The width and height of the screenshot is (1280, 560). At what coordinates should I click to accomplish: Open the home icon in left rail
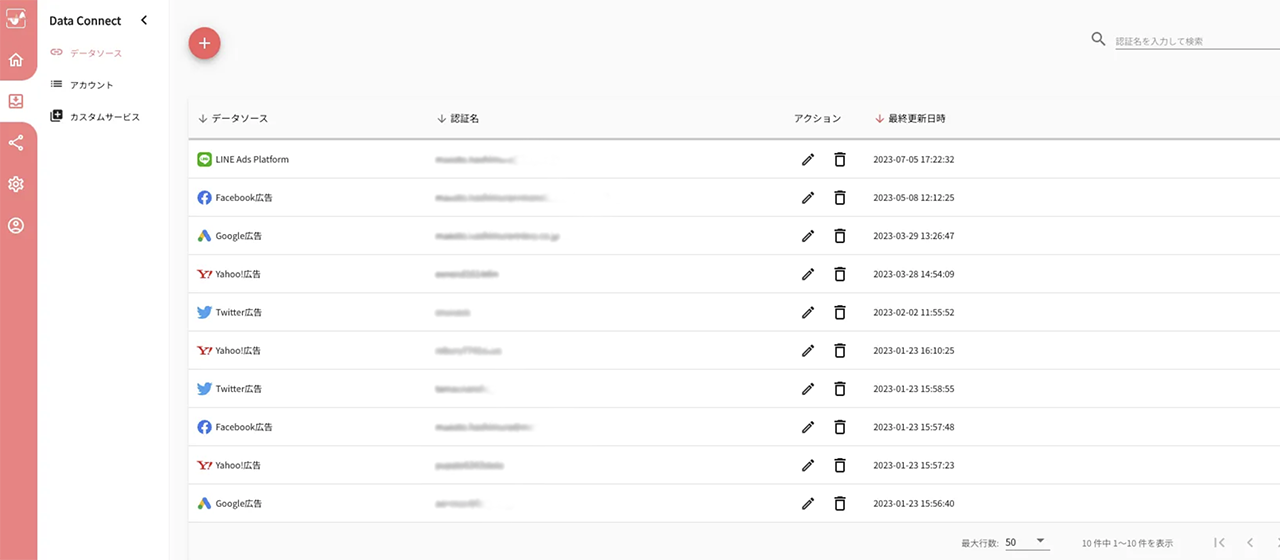(16, 60)
